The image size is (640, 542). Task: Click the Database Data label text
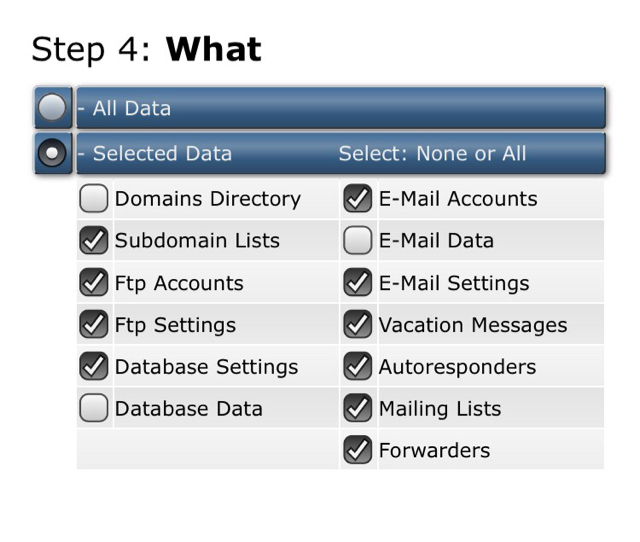189,409
